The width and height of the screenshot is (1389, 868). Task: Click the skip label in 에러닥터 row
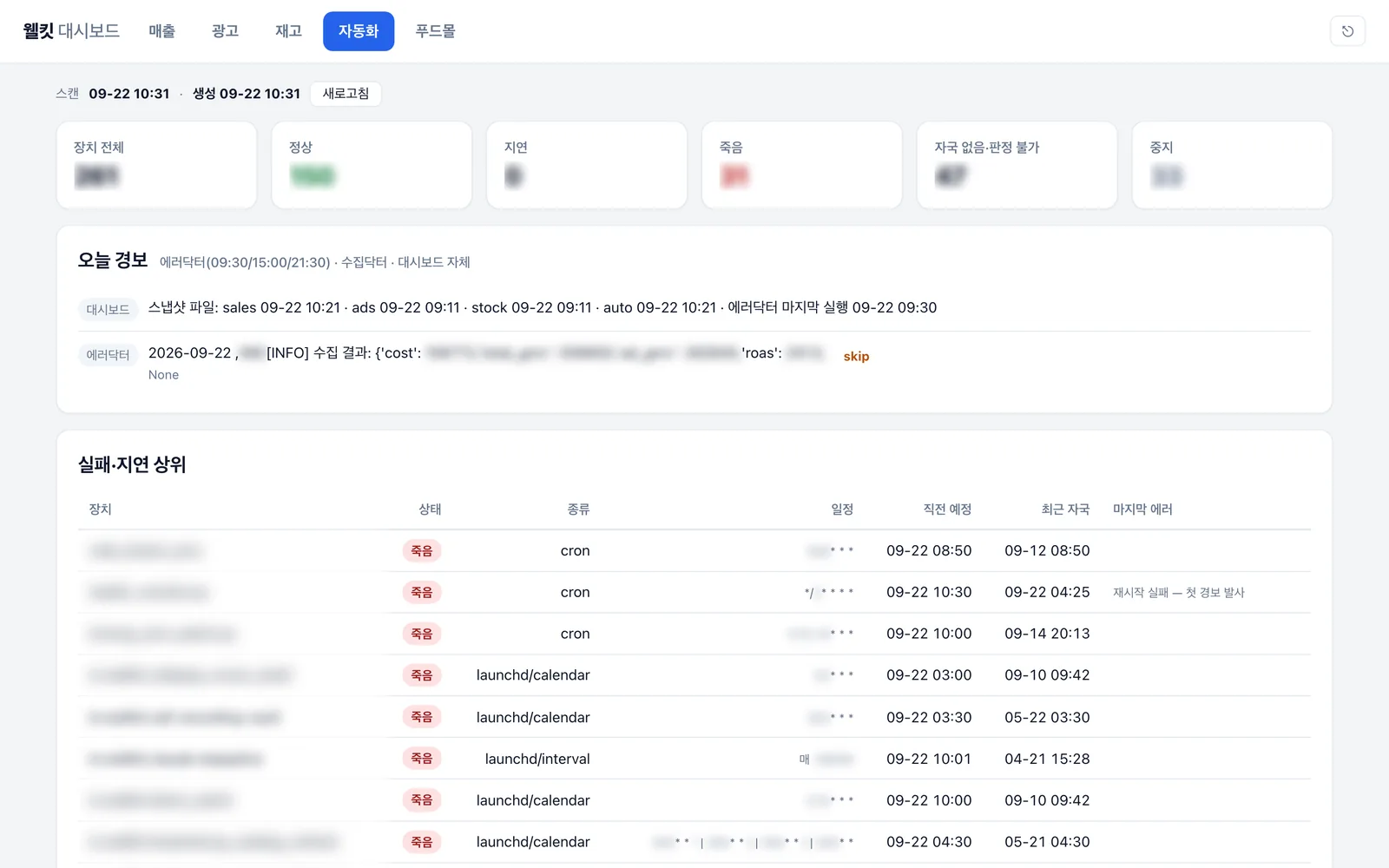coord(856,356)
